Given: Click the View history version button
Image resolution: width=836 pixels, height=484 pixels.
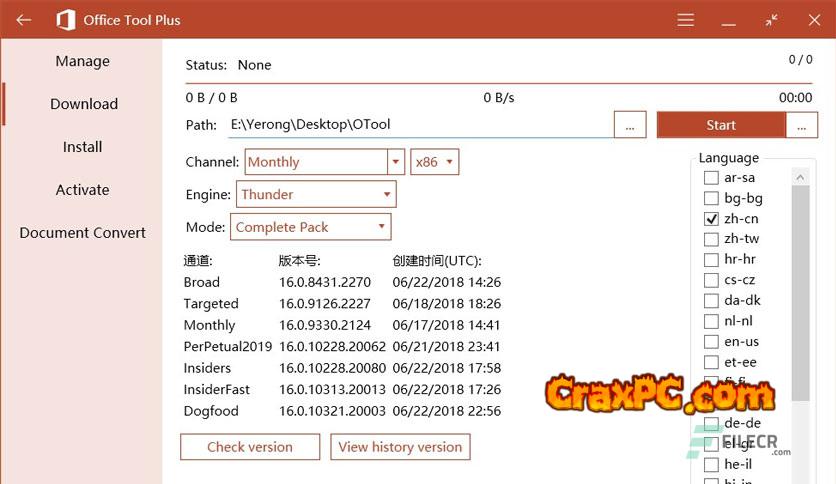Looking at the screenshot, I should click(x=400, y=447).
